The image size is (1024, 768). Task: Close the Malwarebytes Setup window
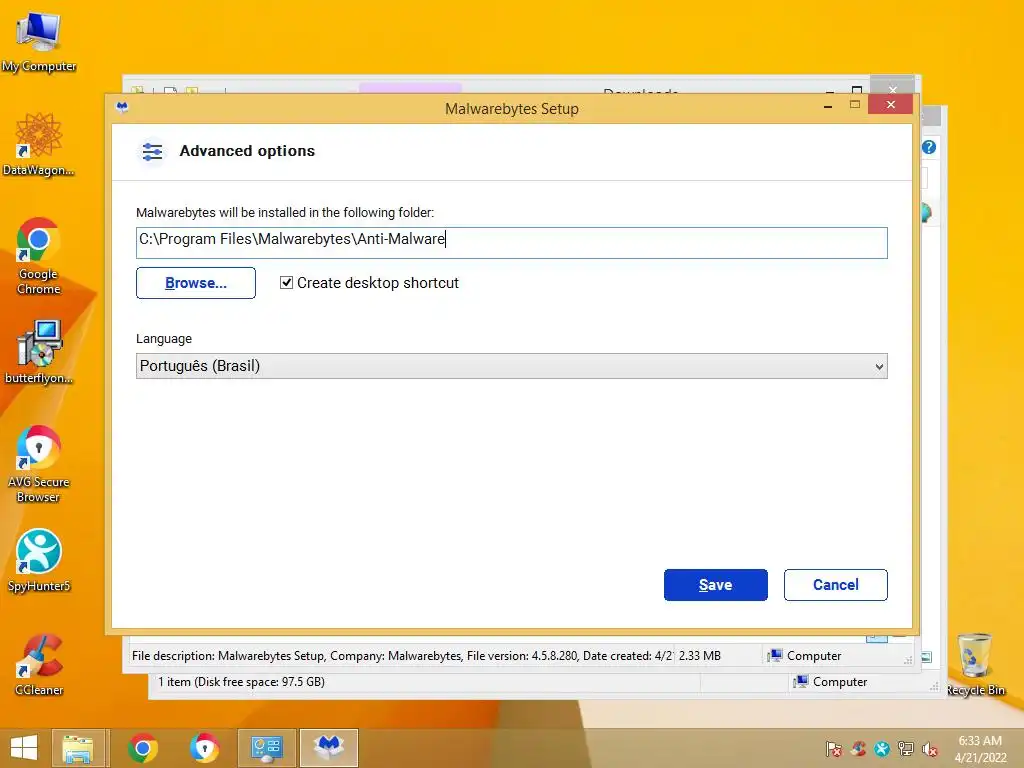(x=890, y=104)
